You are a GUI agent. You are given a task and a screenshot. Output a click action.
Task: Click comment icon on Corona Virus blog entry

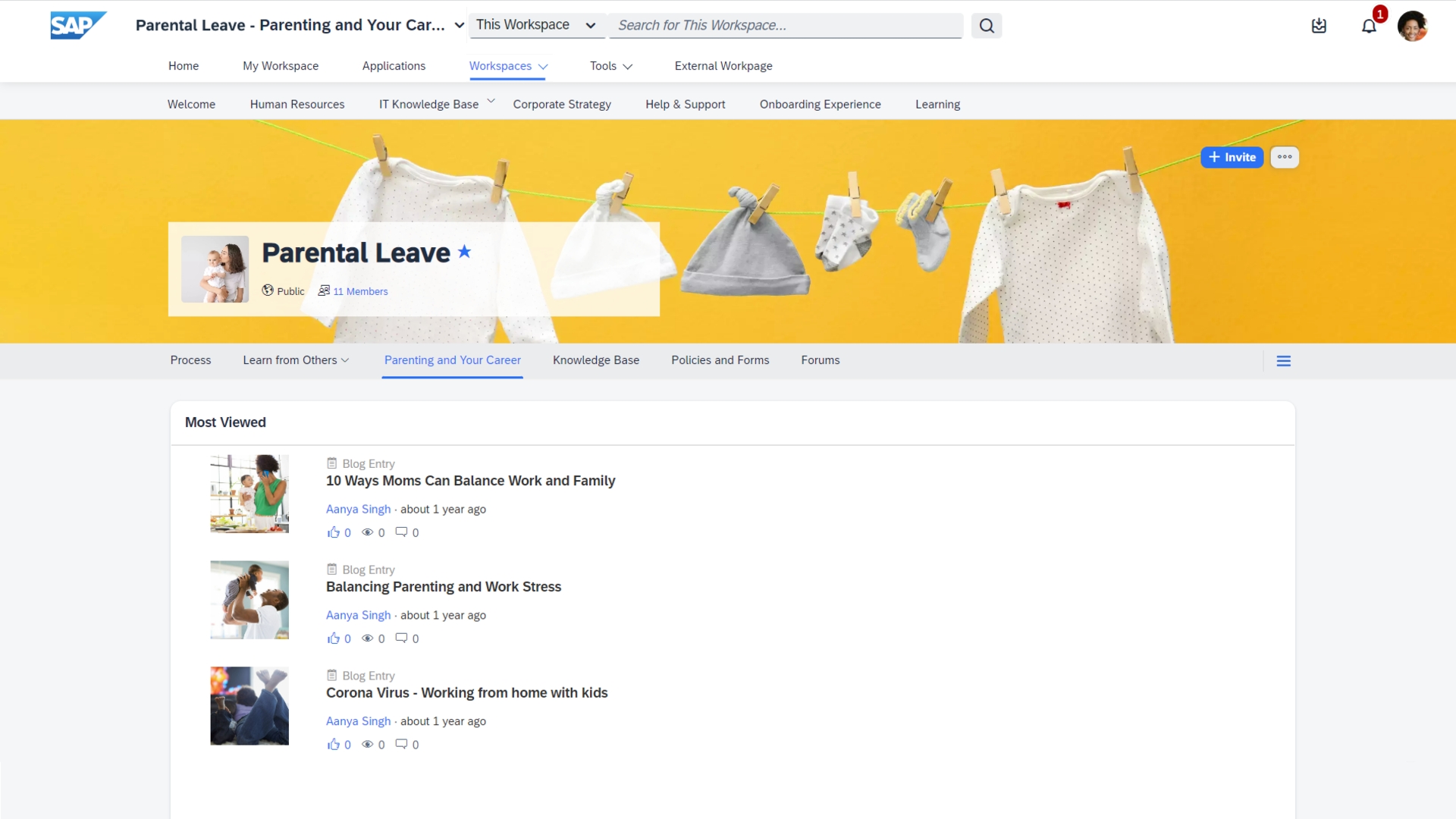tap(401, 745)
